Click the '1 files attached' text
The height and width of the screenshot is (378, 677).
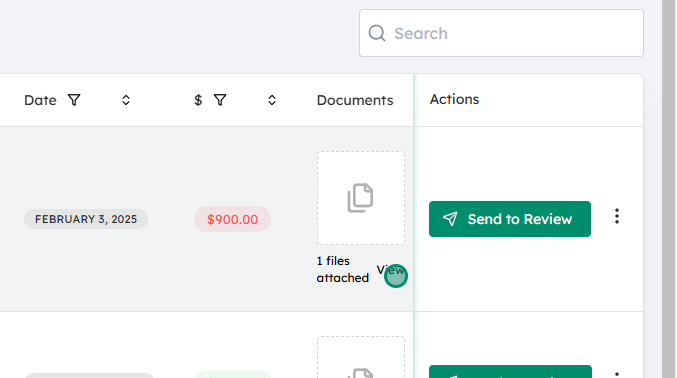coord(342,269)
